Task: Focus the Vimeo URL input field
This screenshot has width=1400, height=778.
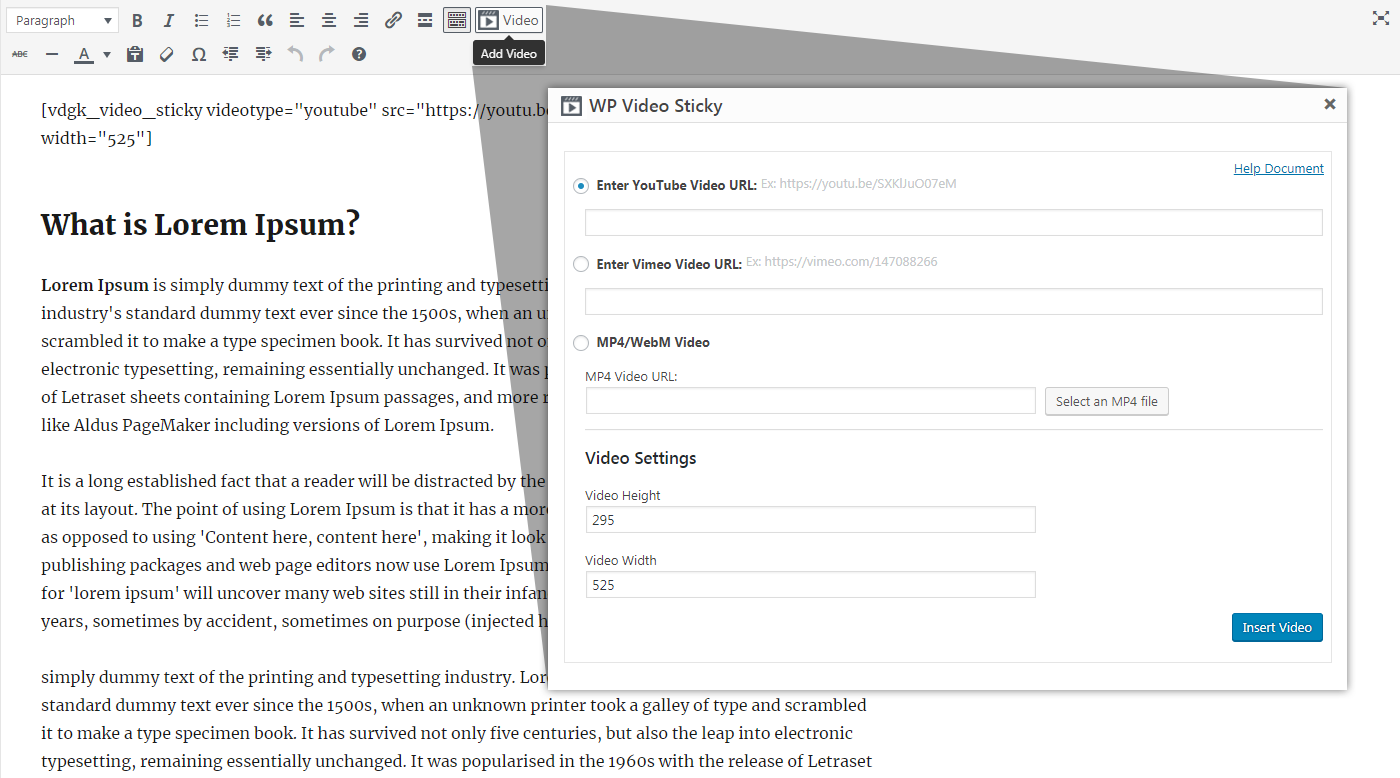Action: [954, 301]
